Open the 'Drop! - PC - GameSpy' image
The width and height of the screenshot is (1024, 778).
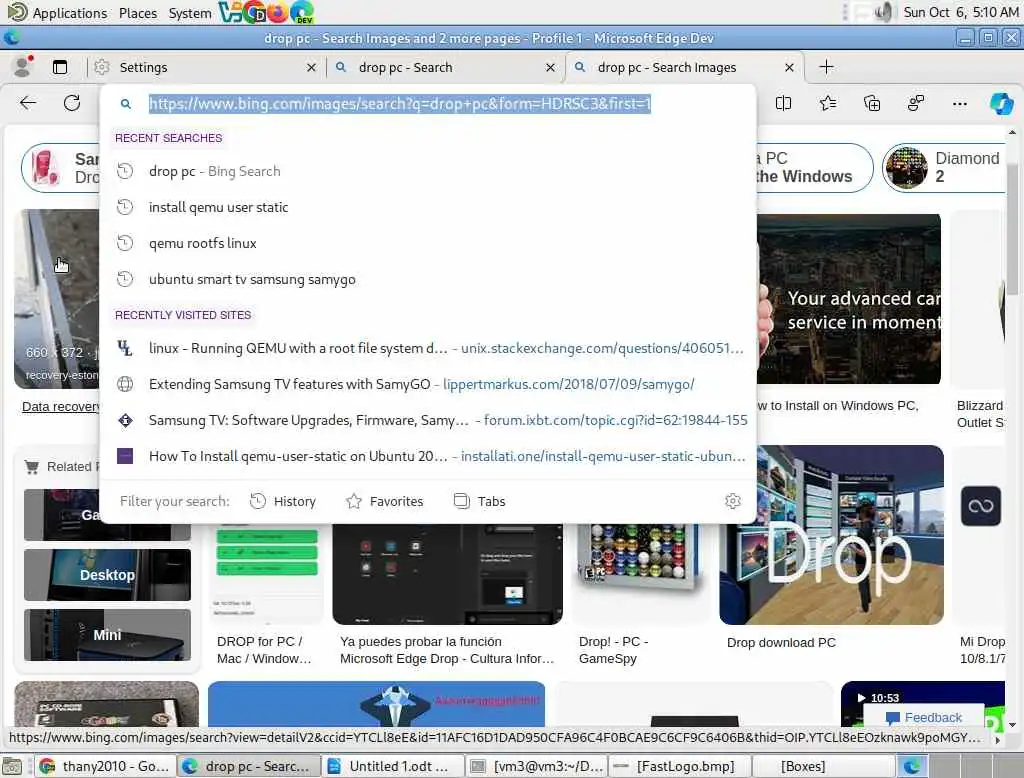(639, 572)
